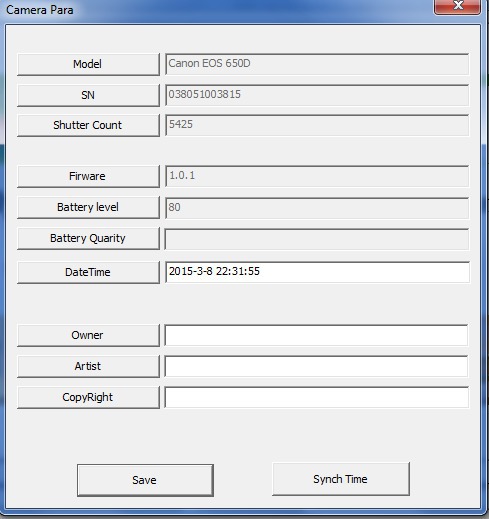
Task: Focus the DateTime text field
Action: coord(317,272)
